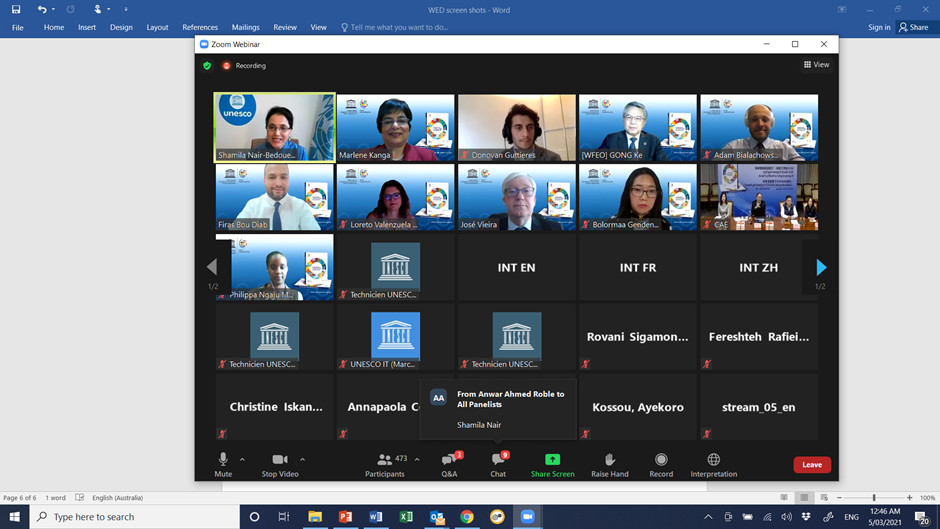Zoom in with the plus button
The height and width of the screenshot is (529, 940).
coord(909,498)
